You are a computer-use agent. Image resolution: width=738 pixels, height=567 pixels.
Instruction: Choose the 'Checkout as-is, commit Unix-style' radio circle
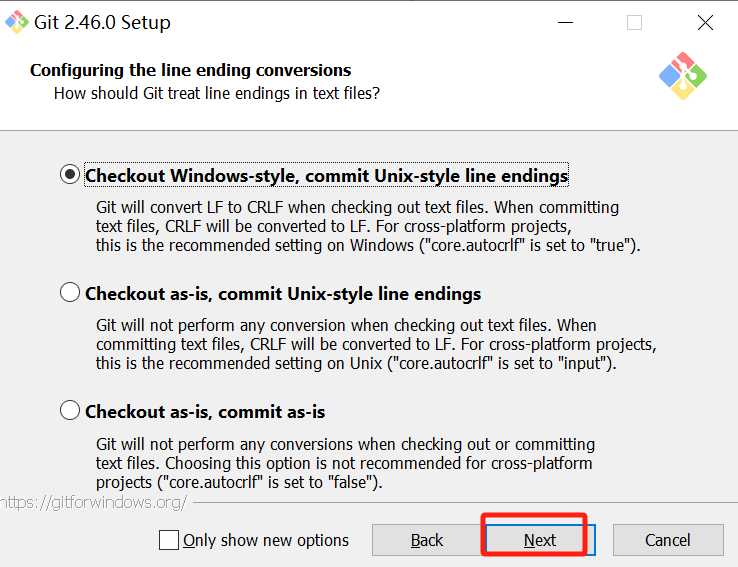[x=70, y=293]
